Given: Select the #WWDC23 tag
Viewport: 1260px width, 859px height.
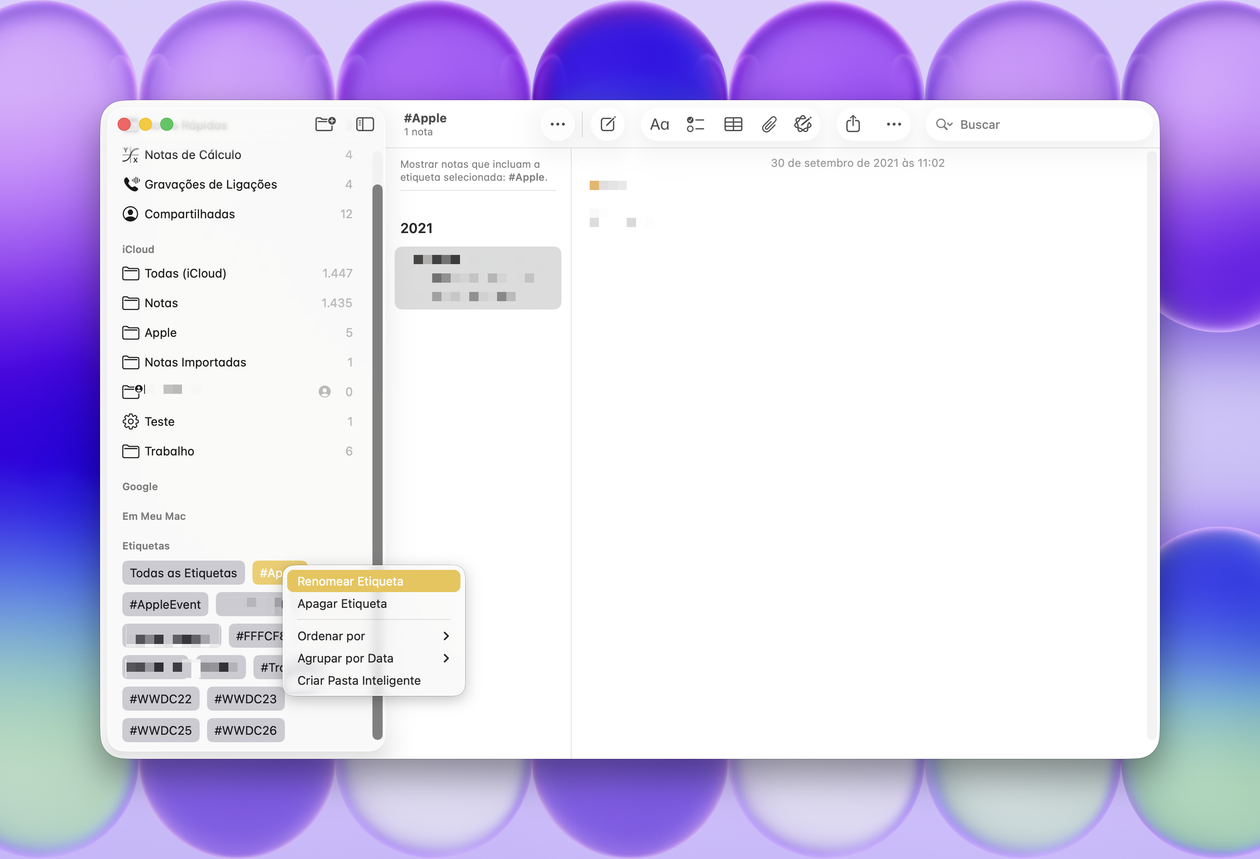Looking at the screenshot, I should tap(245, 699).
